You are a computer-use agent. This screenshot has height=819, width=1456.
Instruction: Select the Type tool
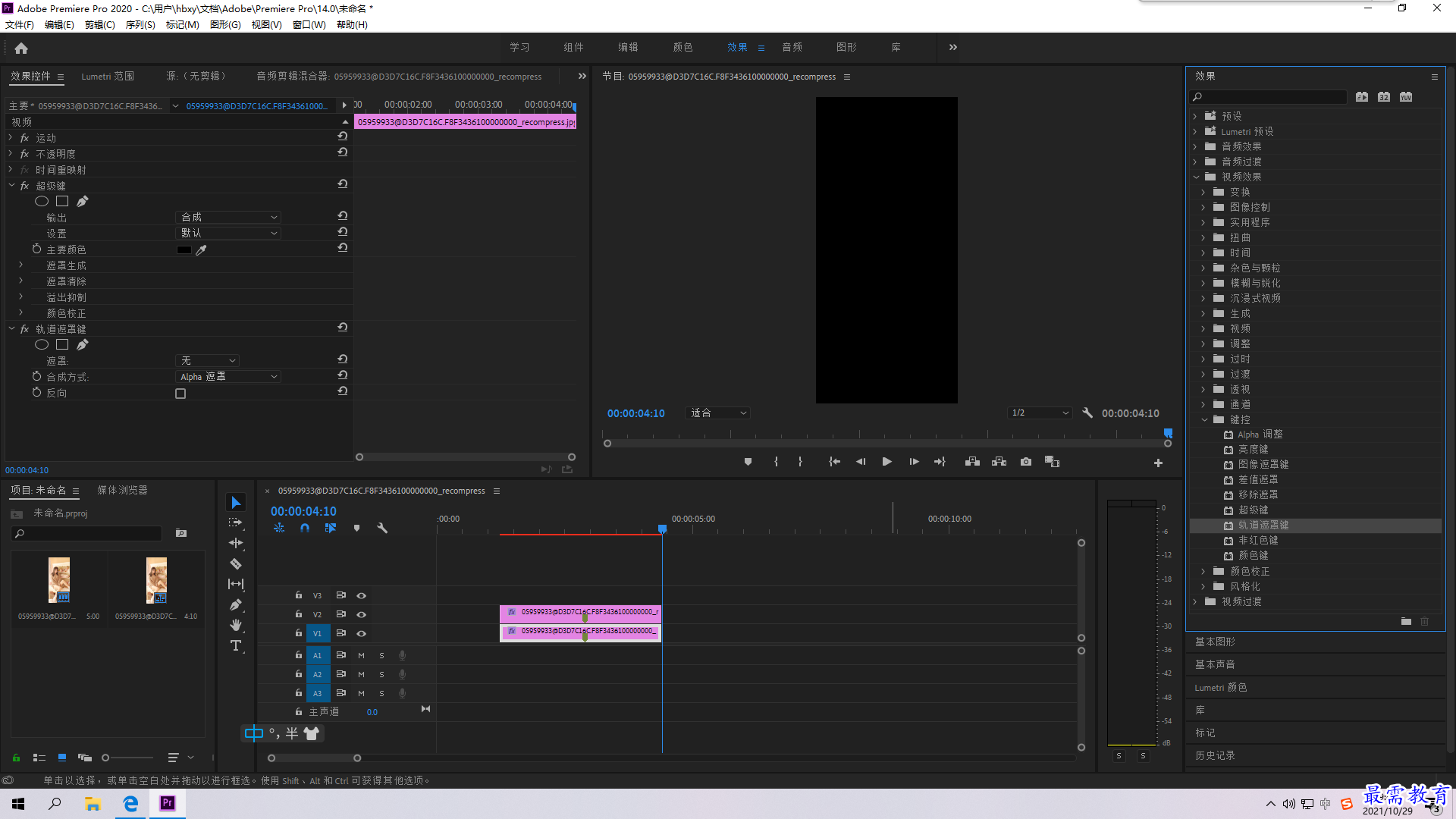pos(236,645)
